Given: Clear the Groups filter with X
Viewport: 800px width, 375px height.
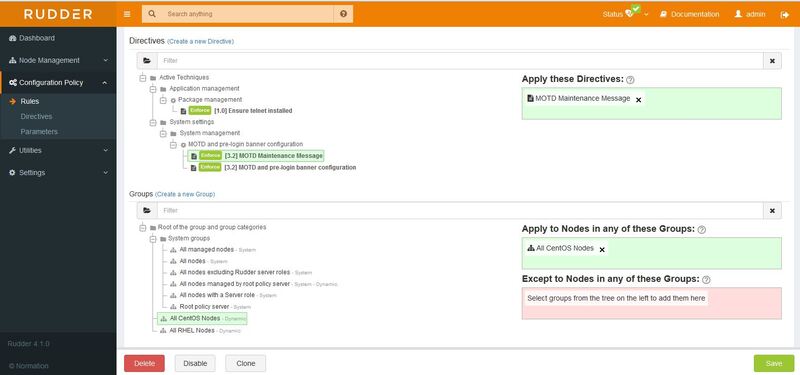Looking at the screenshot, I should pos(772,211).
